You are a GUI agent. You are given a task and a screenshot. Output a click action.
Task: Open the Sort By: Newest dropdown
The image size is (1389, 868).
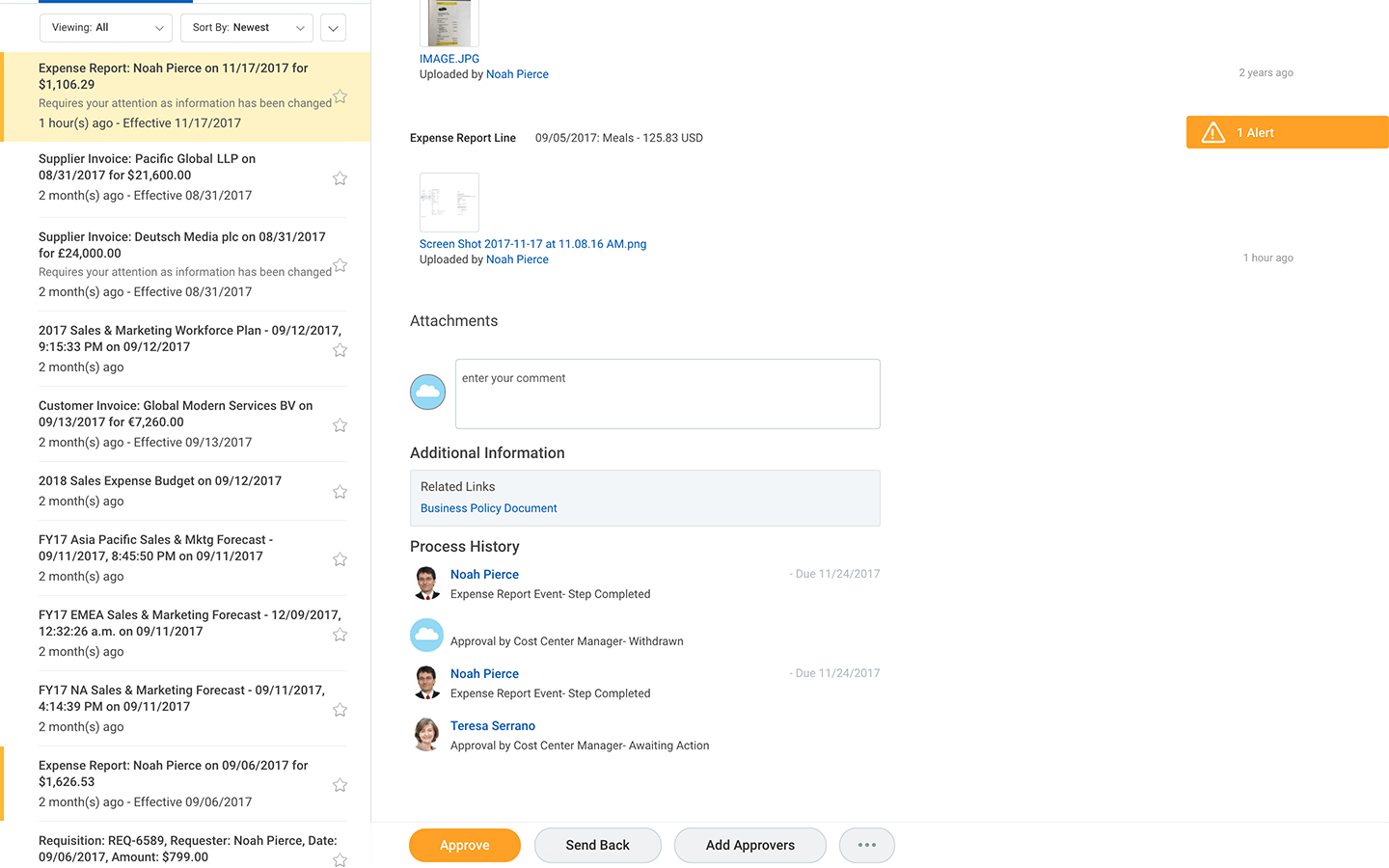(x=247, y=28)
